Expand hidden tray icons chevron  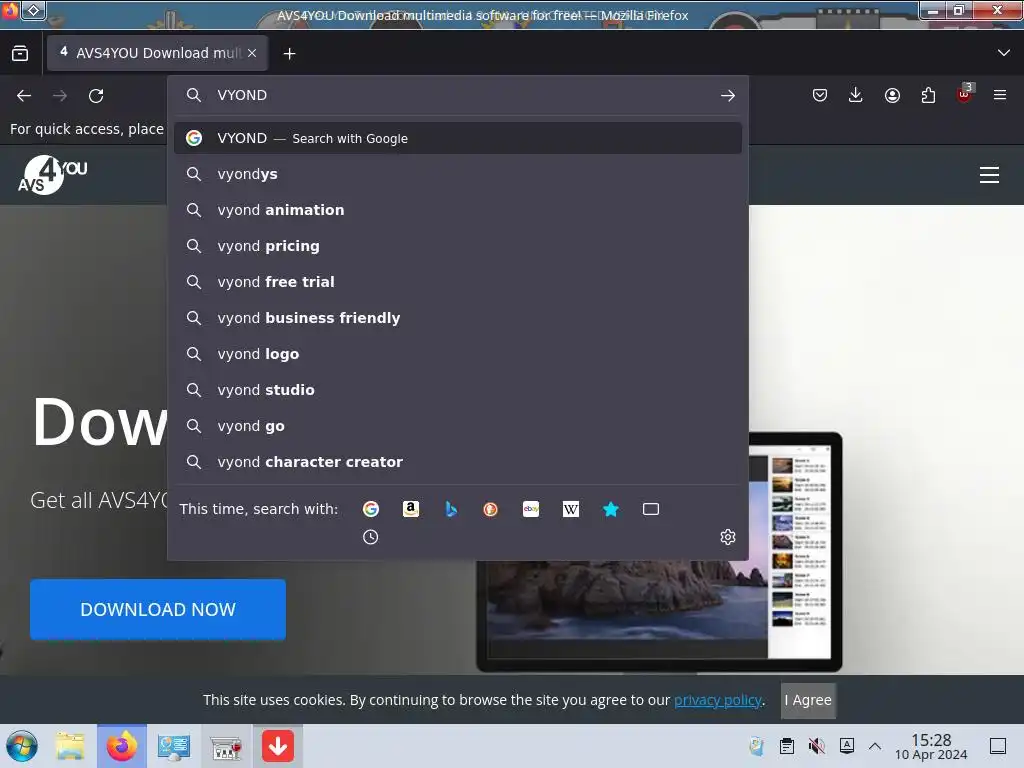point(875,746)
